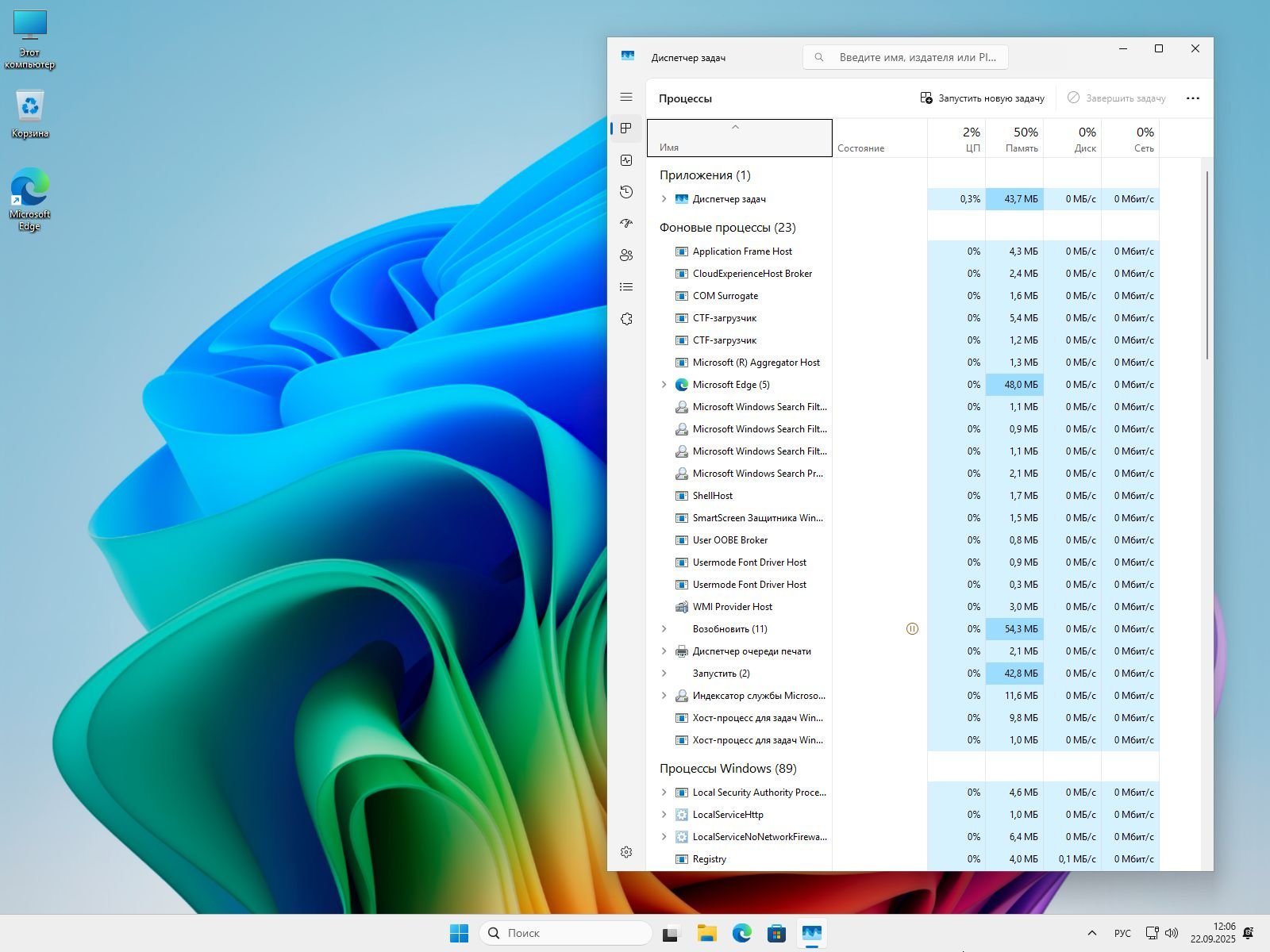Open the Users page sidebar icon
Viewport: 1270px width, 952px height.
(626, 255)
